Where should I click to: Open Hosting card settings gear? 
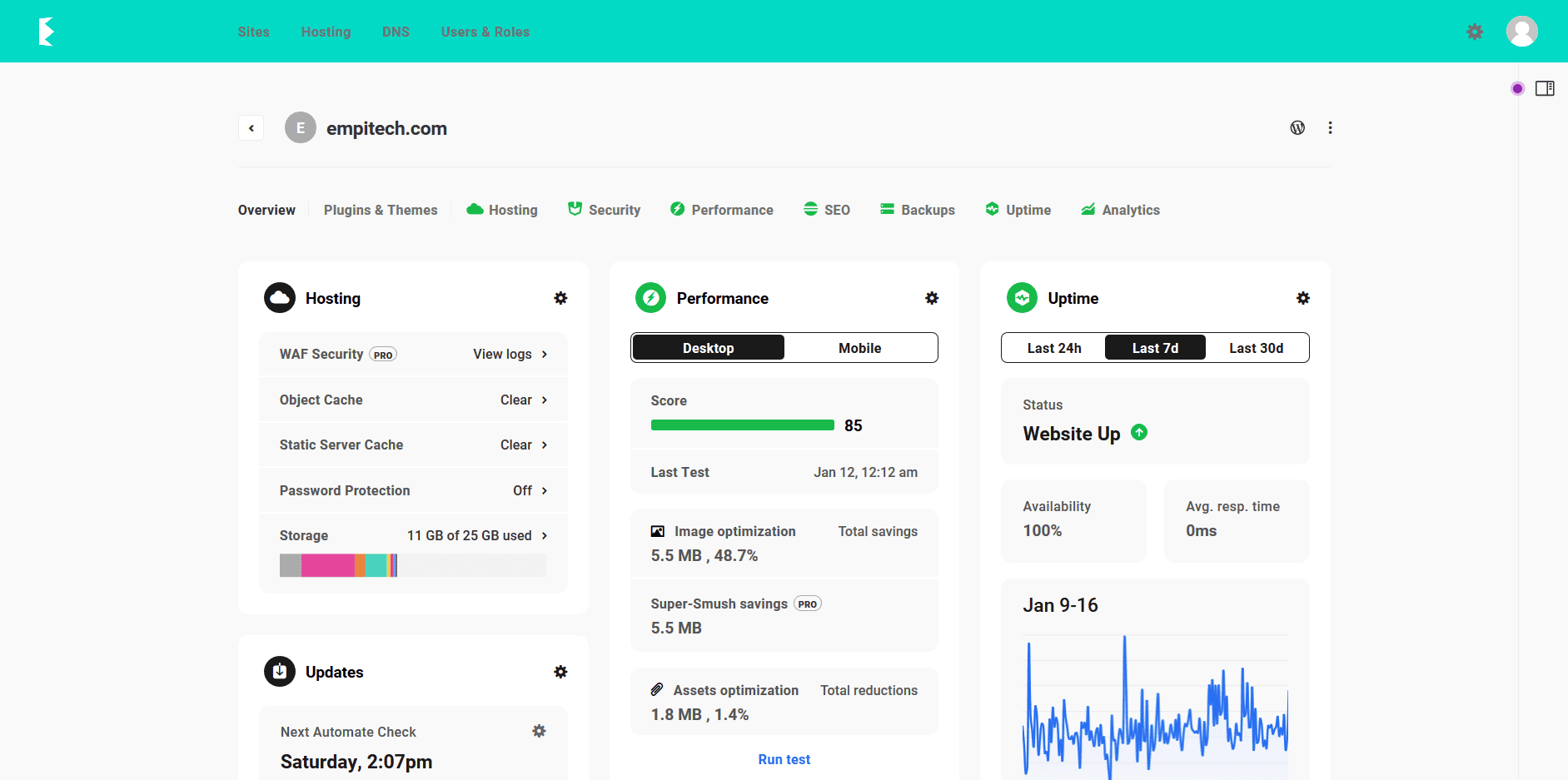[560, 298]
